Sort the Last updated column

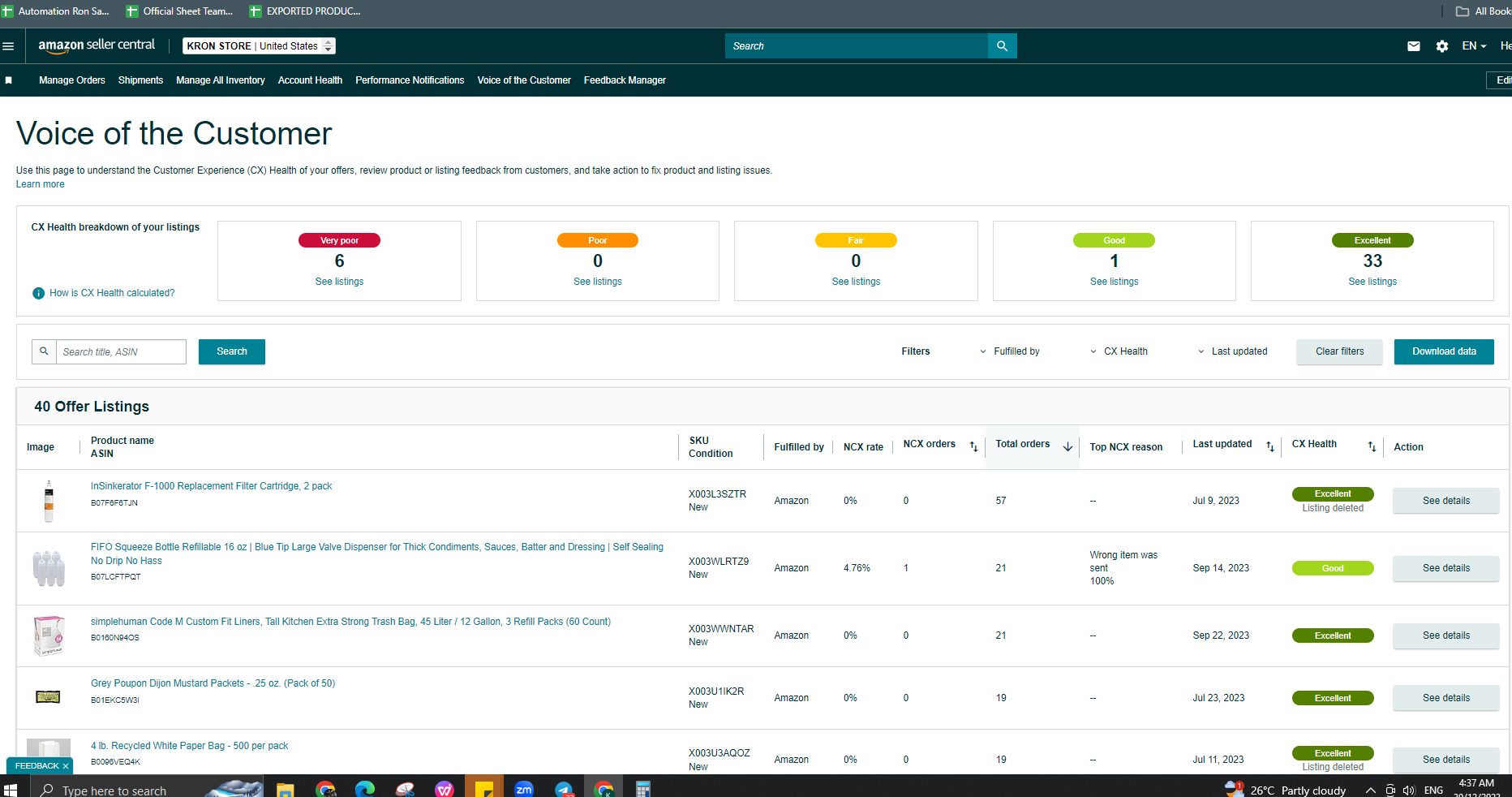(x=1269, y=446)
